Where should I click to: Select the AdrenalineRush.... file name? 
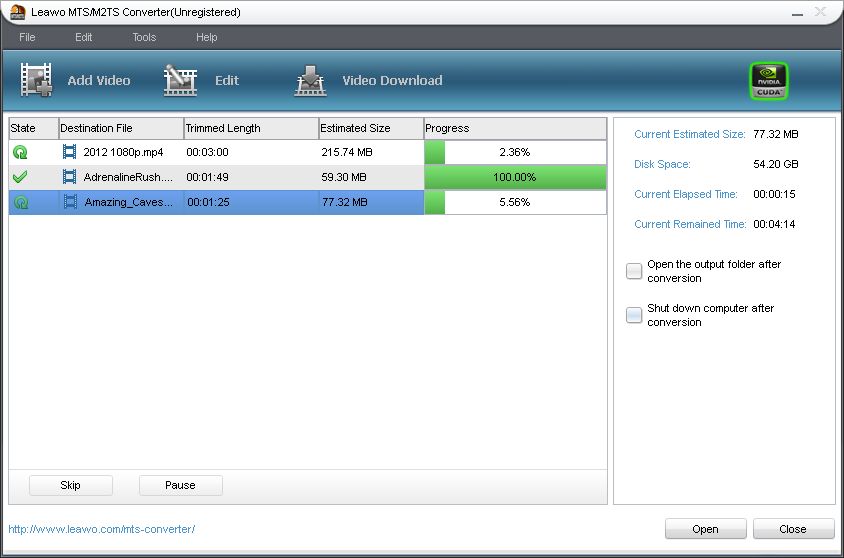click(x=128, y=177)
